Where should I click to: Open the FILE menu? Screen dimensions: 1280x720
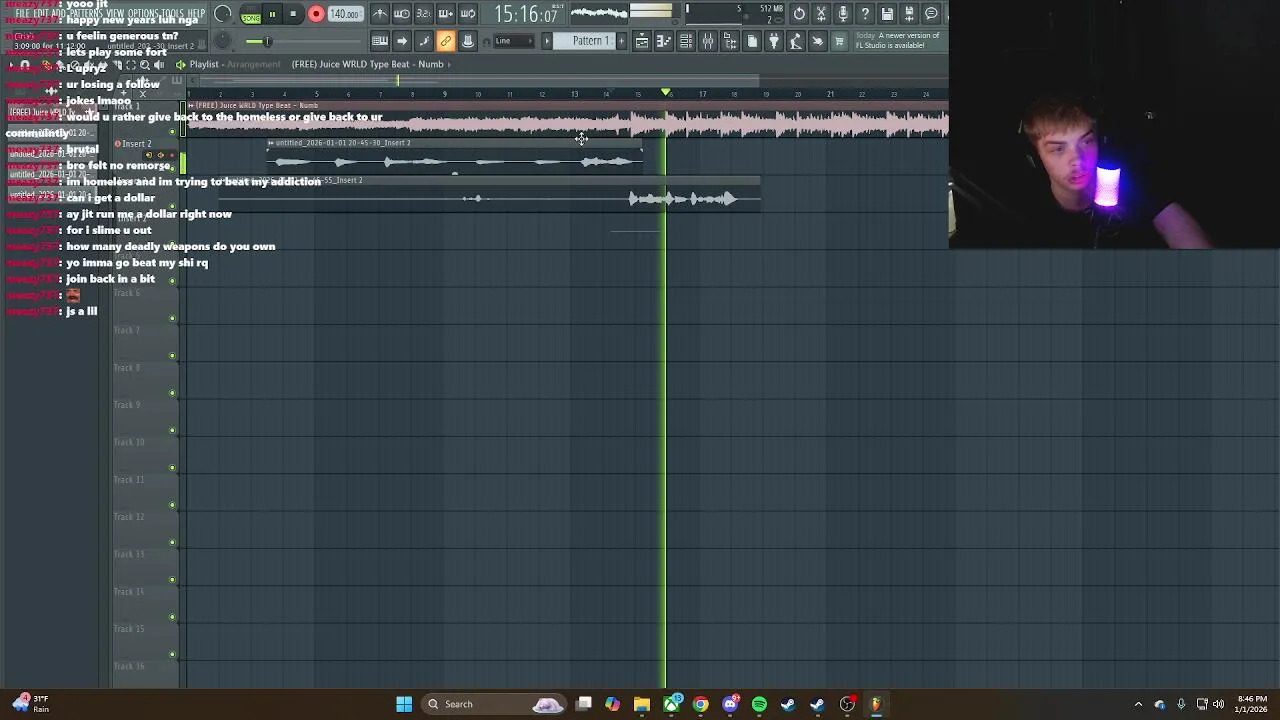22,14
